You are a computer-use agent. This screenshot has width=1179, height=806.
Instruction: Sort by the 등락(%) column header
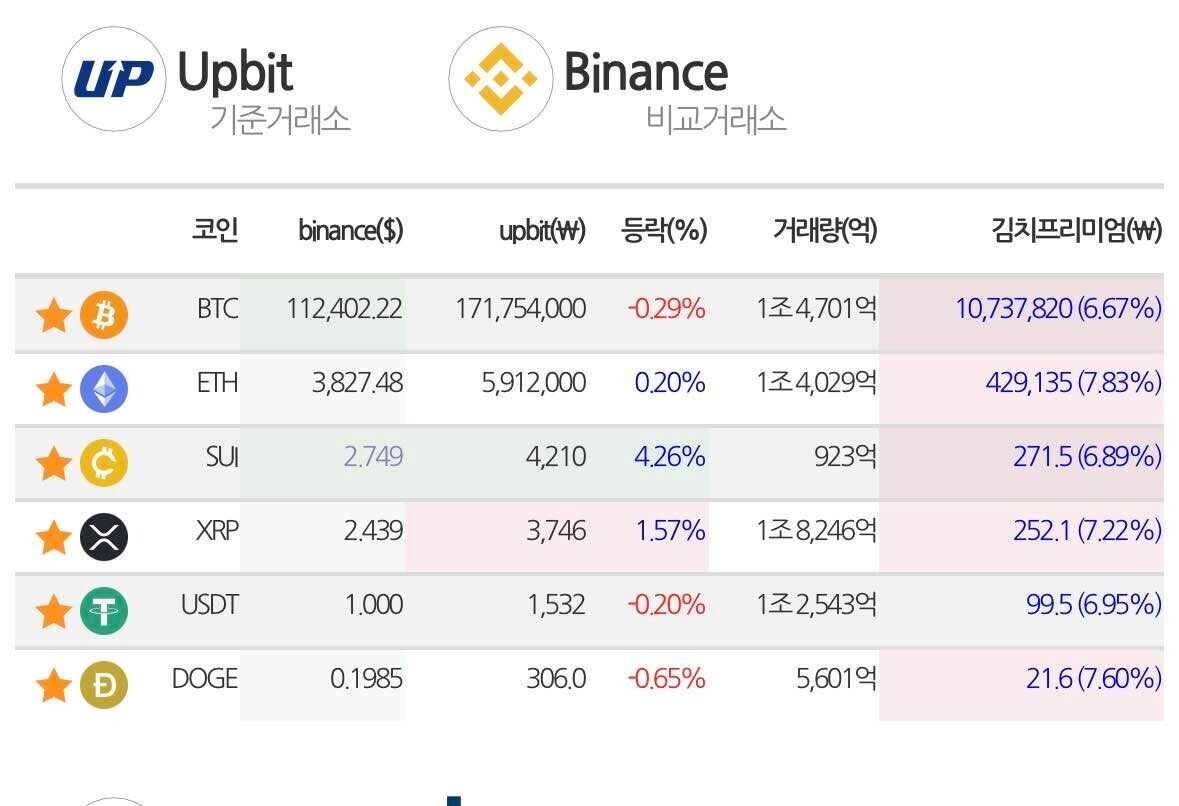pos(664,231)
